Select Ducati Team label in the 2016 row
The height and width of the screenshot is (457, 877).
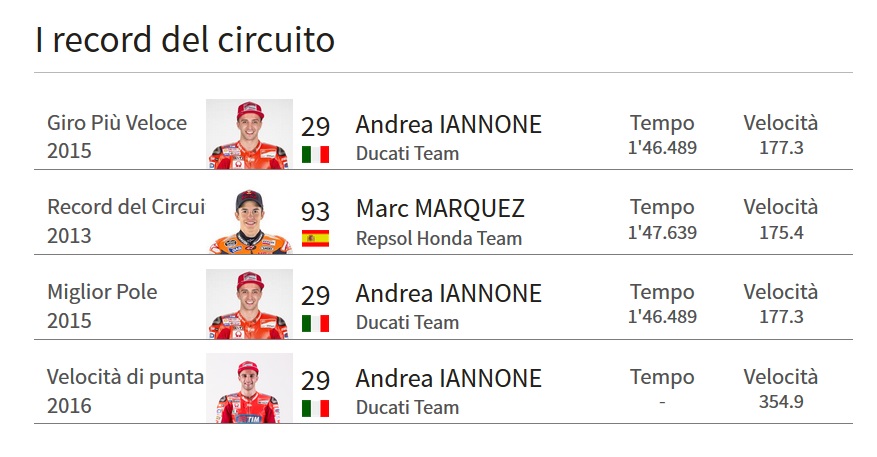click(408, 408)
